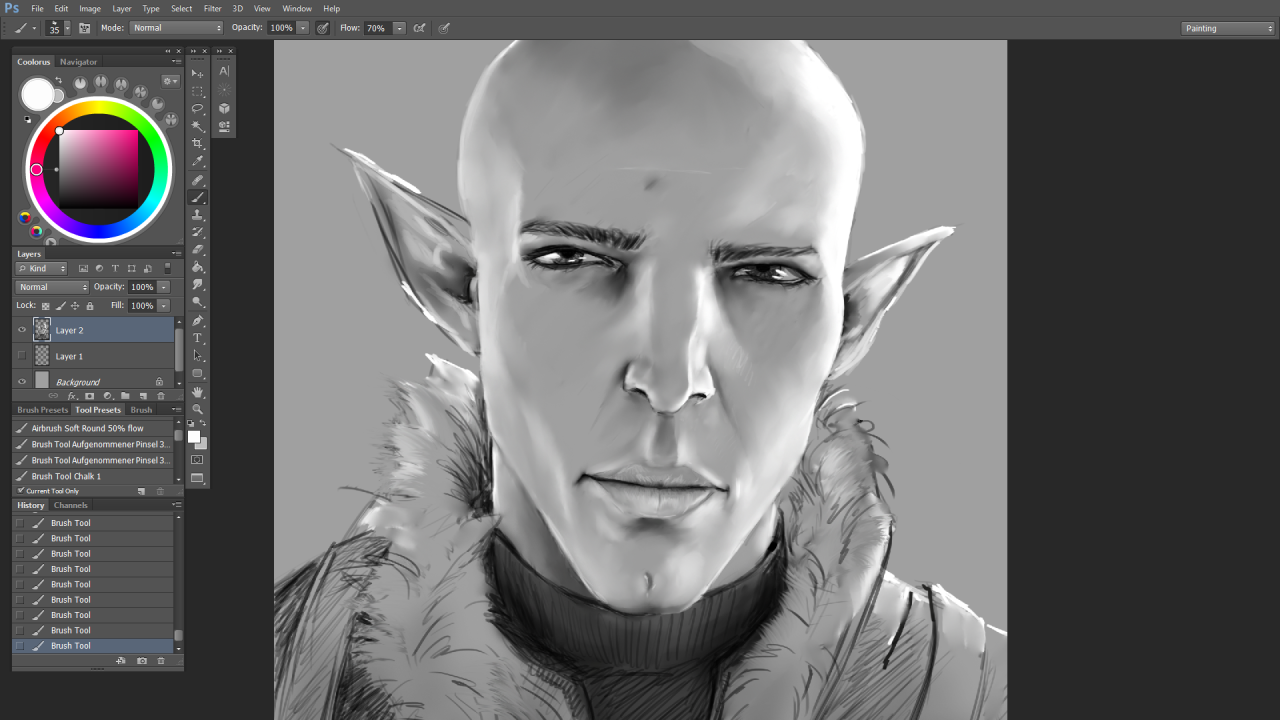Select the Clone Stamp tool
Screen dimensions: 1280x720
pos(197,215)
